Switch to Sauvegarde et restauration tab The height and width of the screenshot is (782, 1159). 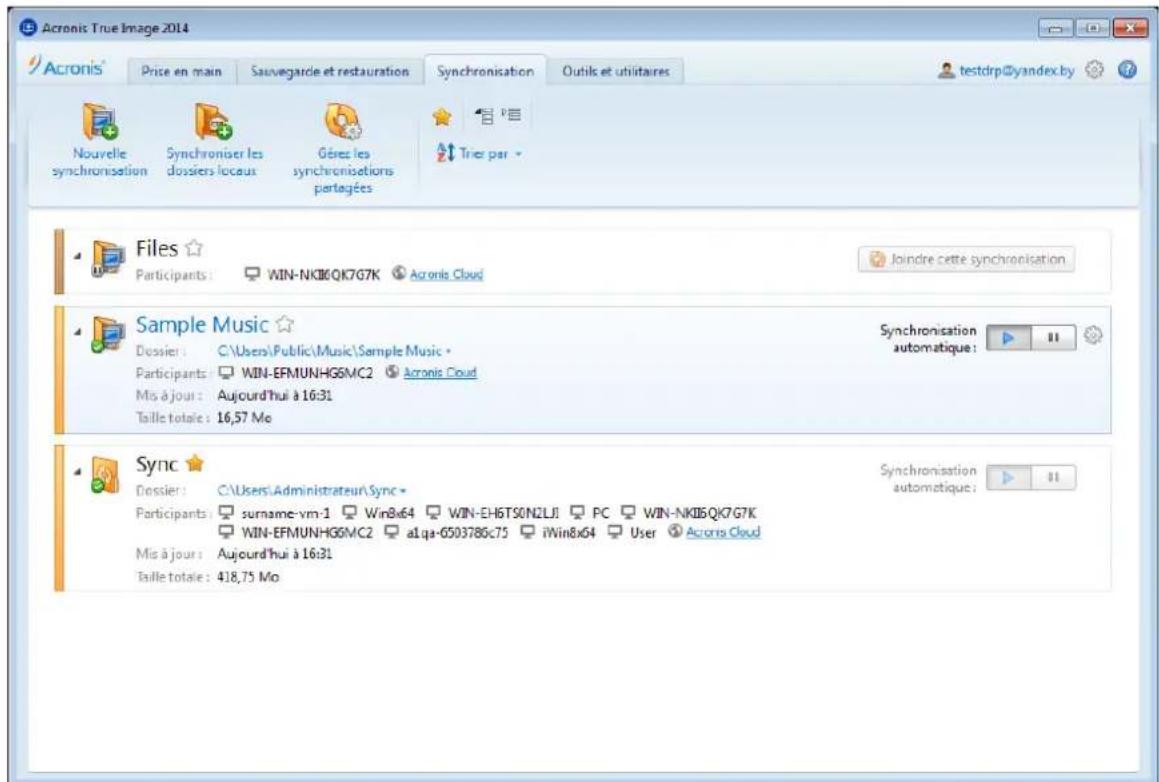click(330, 72)
